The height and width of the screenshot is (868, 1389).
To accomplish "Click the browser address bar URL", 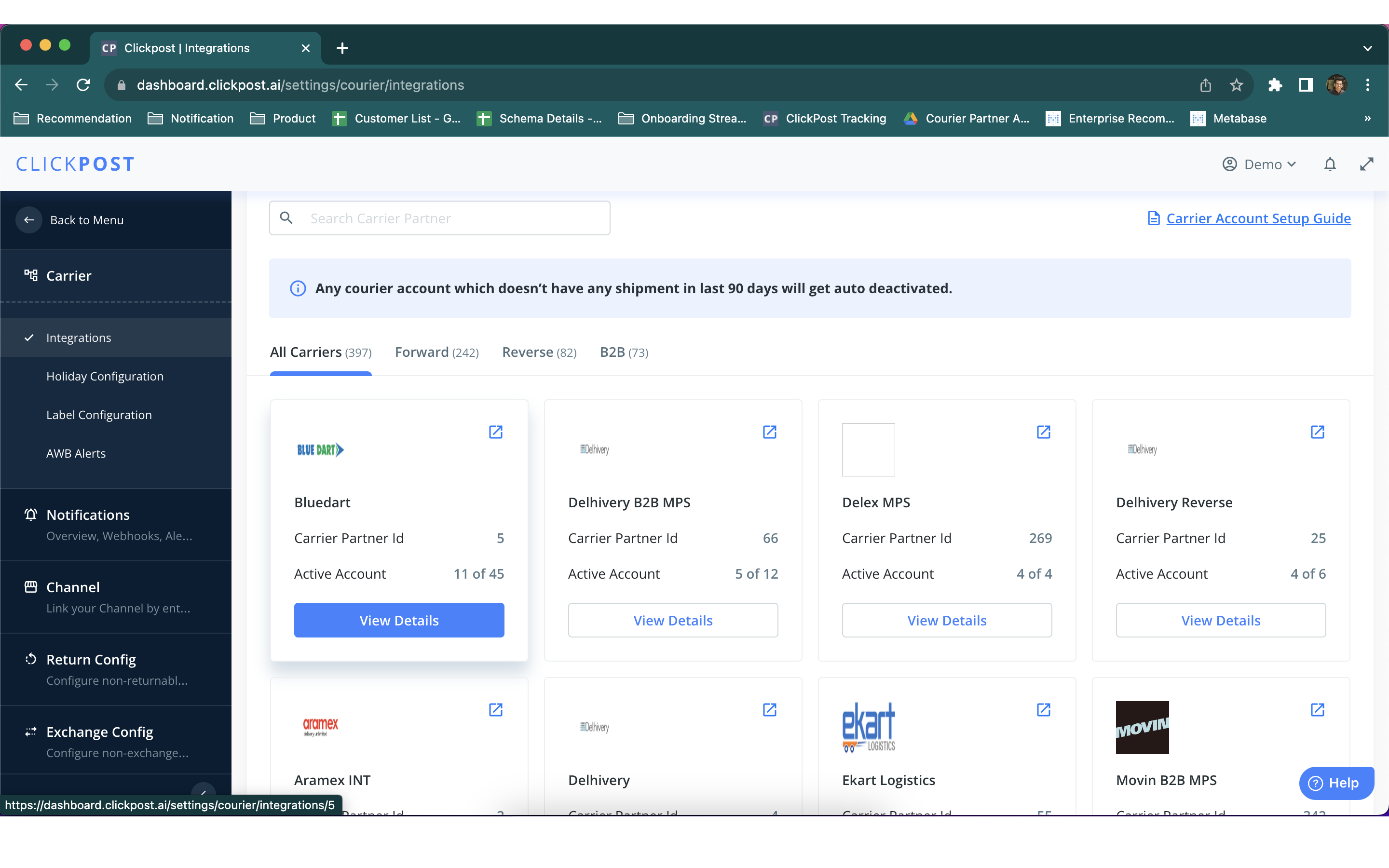I will click(300, 85).
